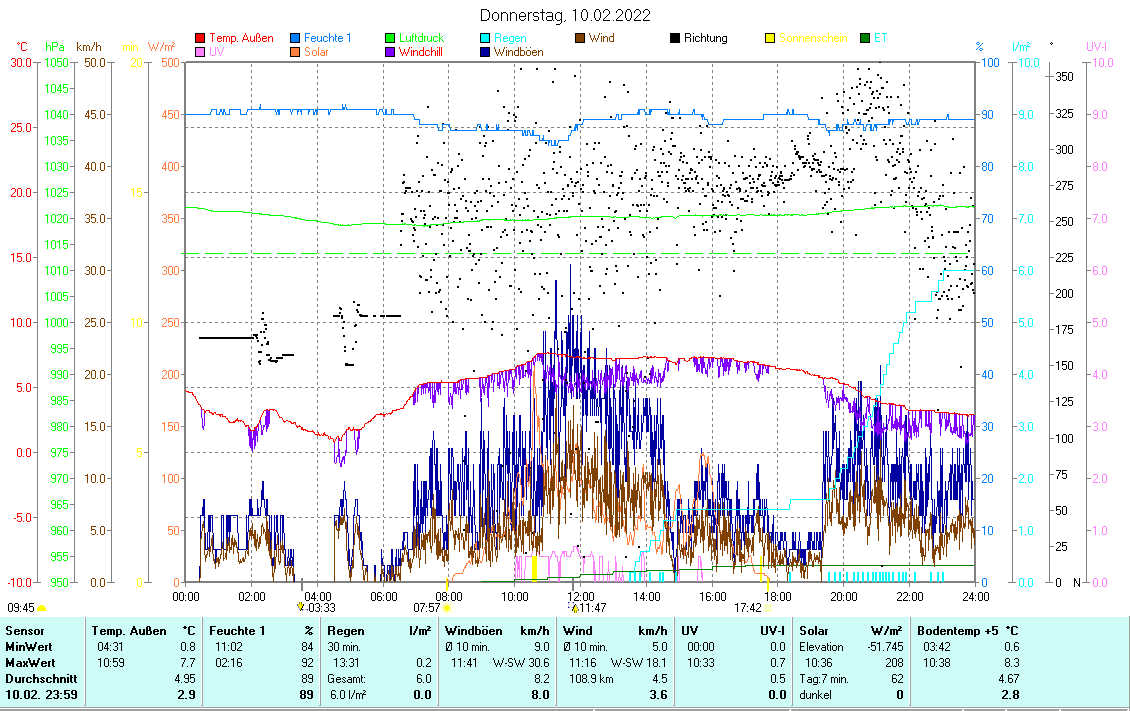Image resolution: width=1130 pixels, height=711 pixels.
Task: Click the red Temp. Außen legend swatch
Action: tap(200, 39)
